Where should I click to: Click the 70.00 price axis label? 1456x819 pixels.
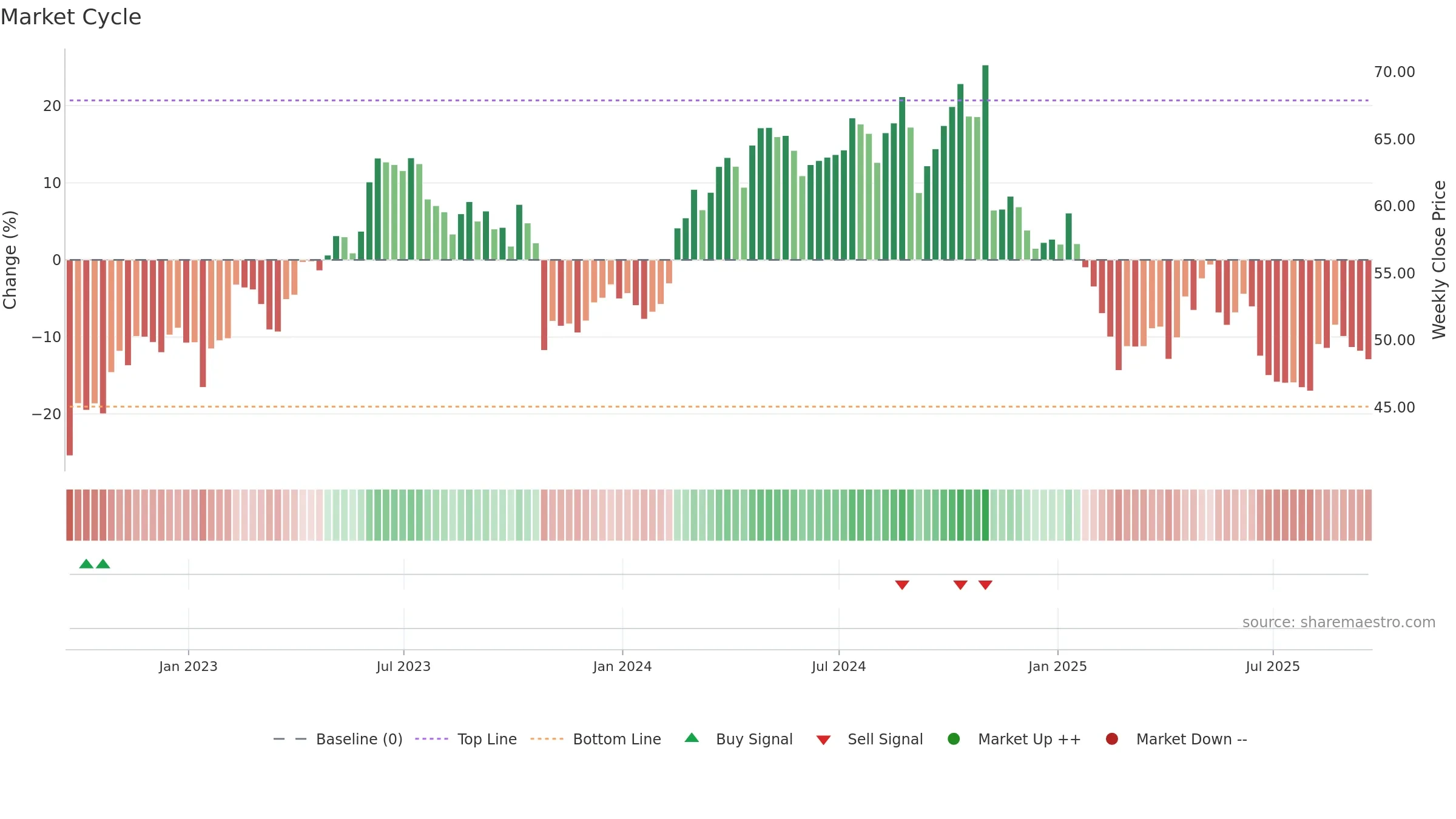click(x=1394, y=72)
